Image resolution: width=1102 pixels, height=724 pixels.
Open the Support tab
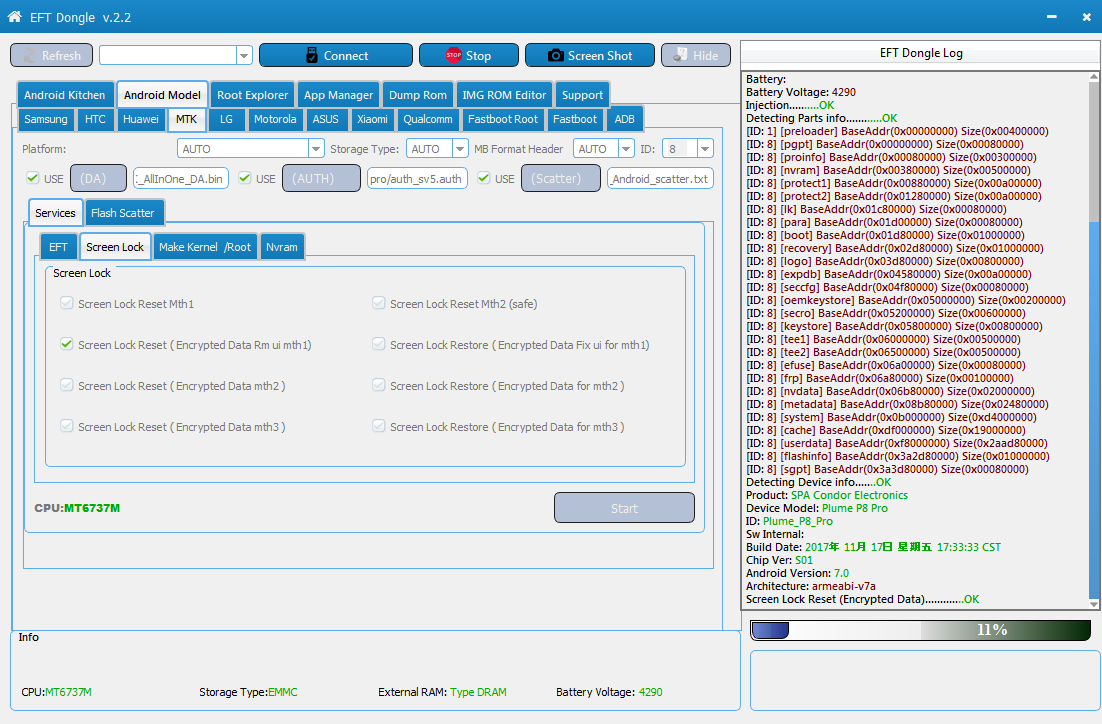582,95
